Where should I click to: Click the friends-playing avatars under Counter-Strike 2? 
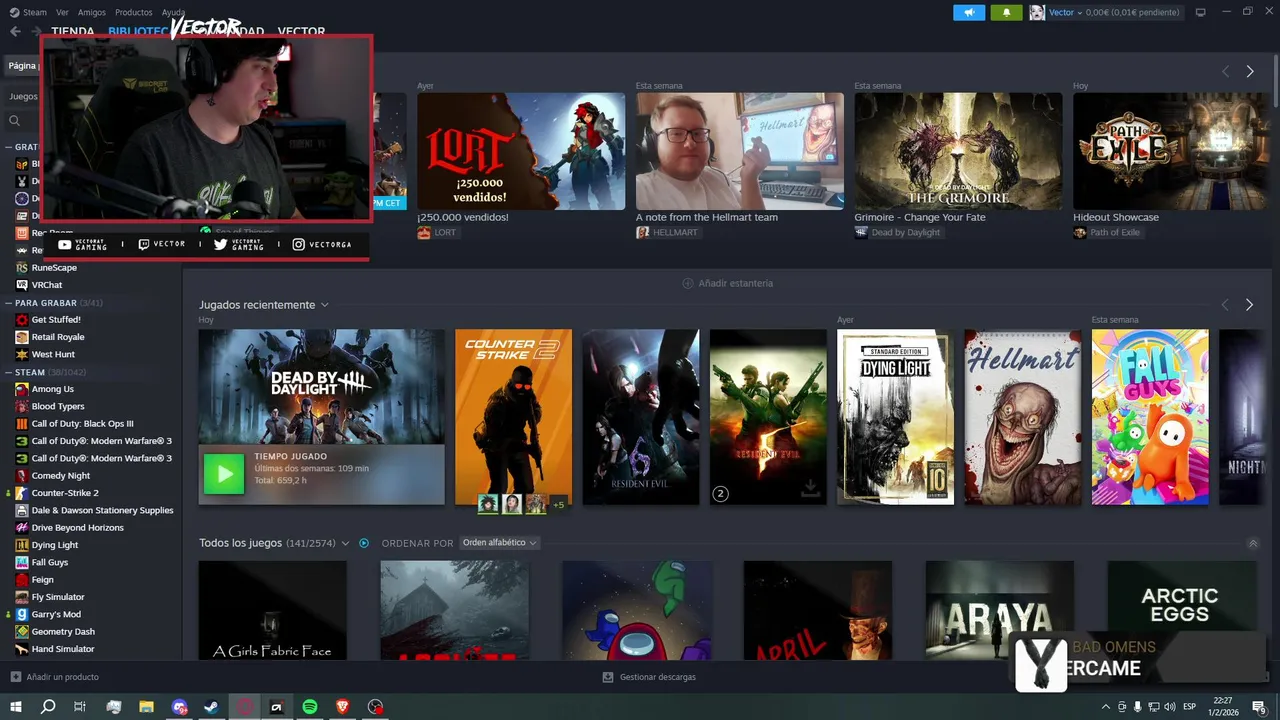click(513, 503)
